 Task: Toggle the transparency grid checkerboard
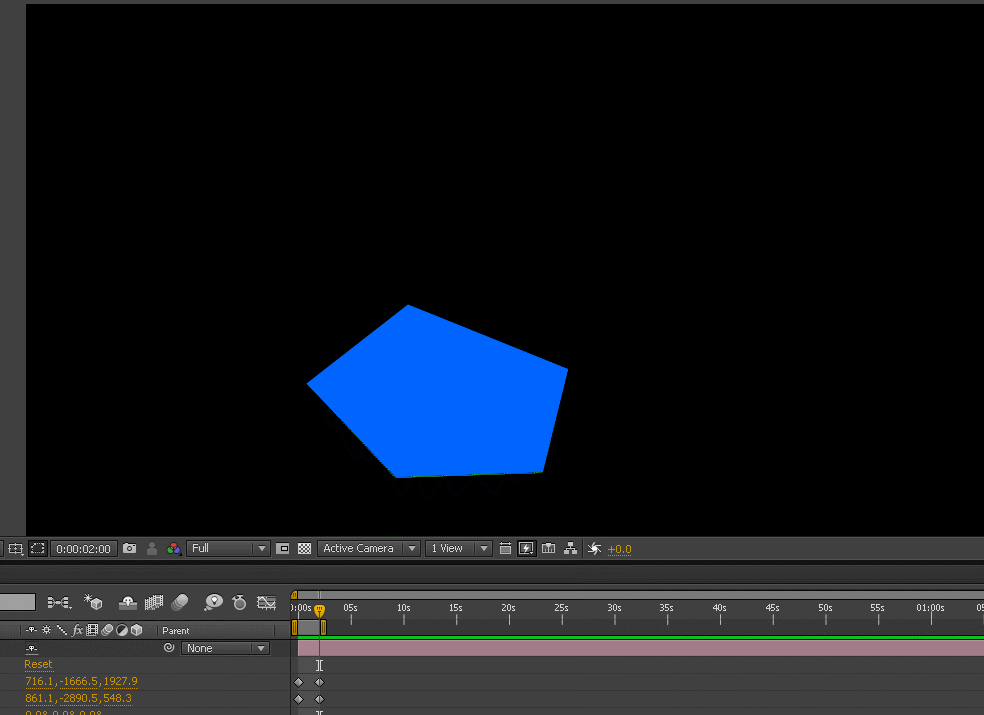(304, 549)
